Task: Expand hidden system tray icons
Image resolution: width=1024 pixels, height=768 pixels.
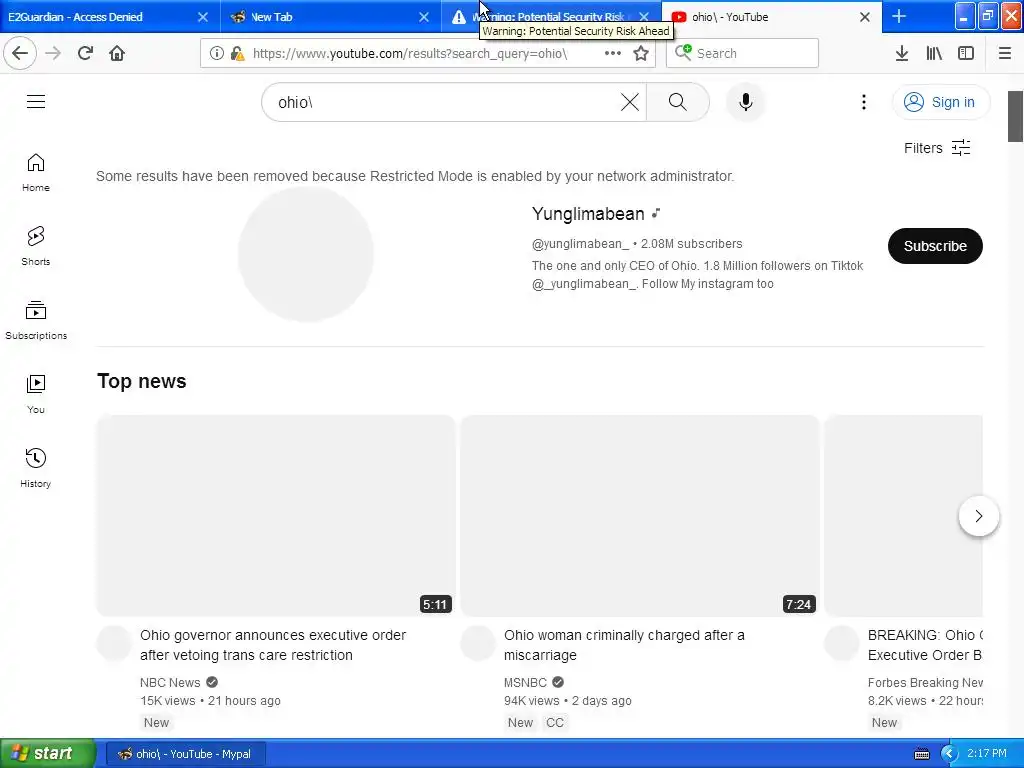Action: point(949,754)
